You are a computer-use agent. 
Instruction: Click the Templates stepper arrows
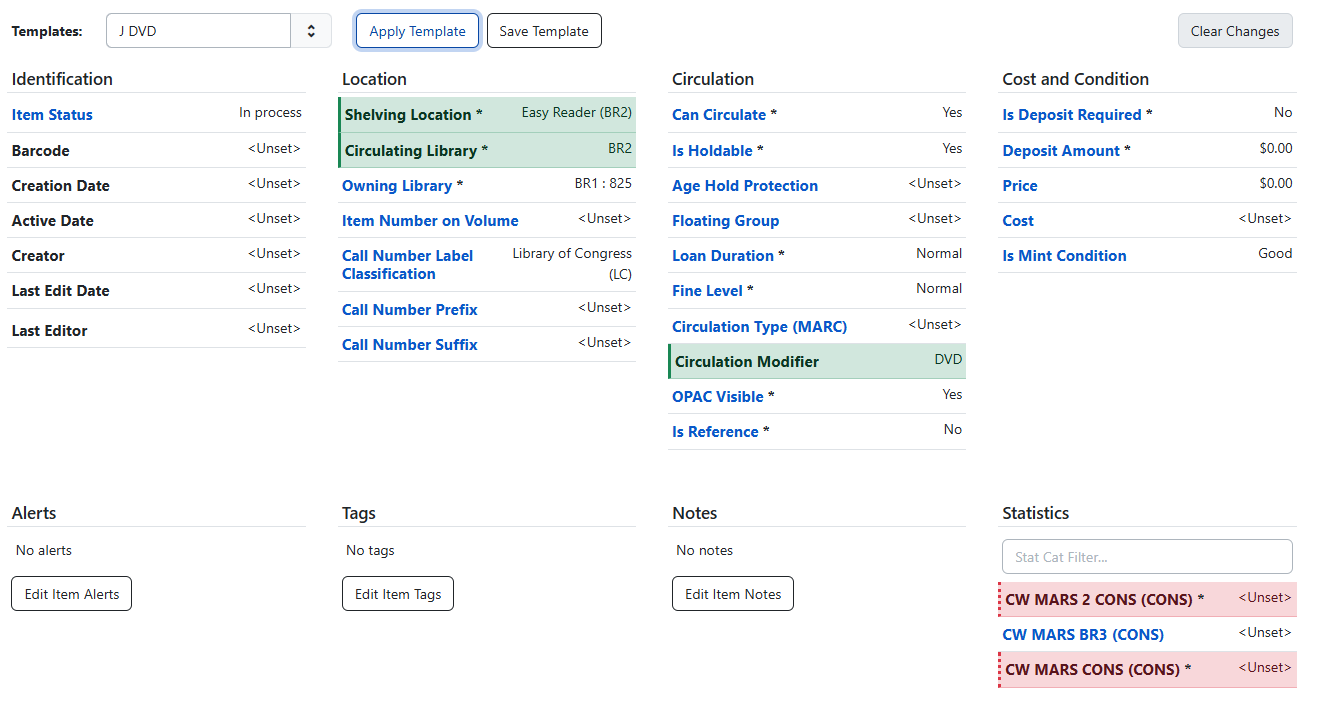[x=311, y=30]
